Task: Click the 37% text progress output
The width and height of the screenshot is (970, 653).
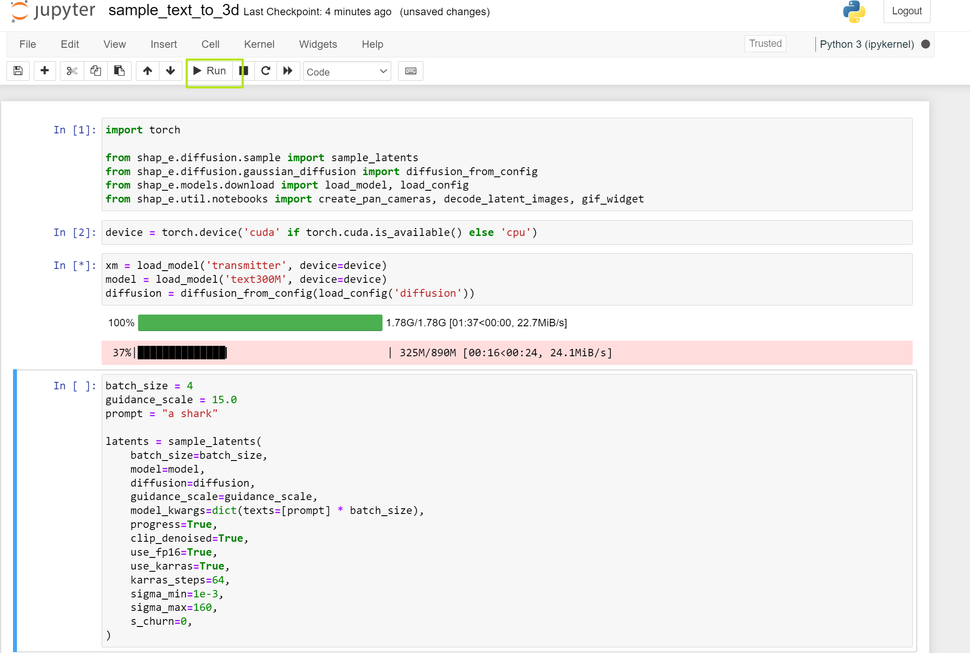Action: (x=507, y=352)
